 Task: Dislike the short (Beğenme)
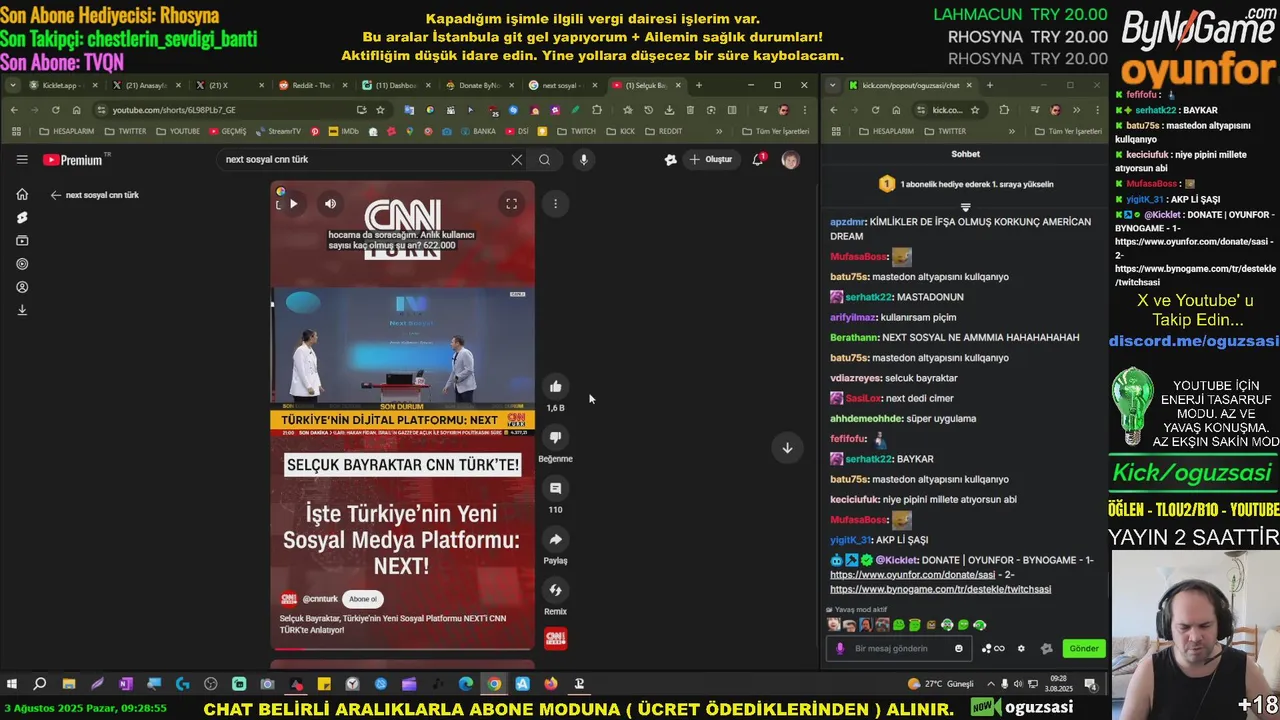click(x=555, y=437)
